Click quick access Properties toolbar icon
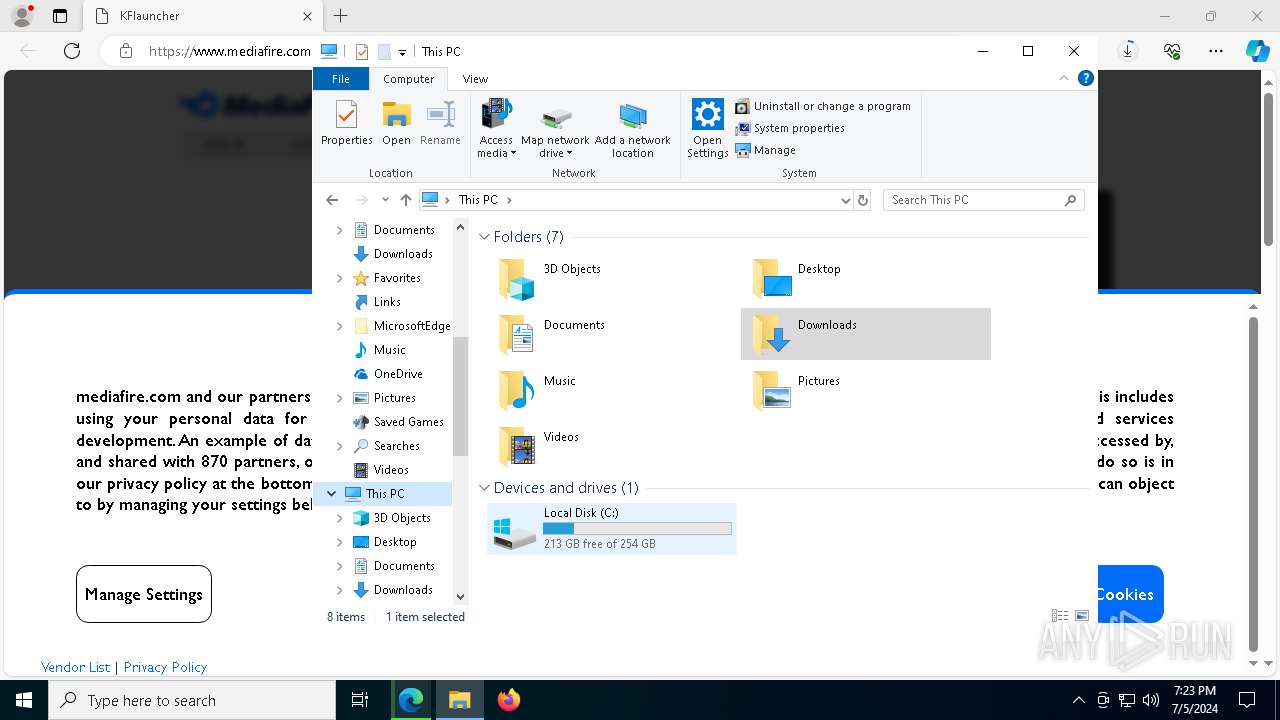 [x=362, y=52]
